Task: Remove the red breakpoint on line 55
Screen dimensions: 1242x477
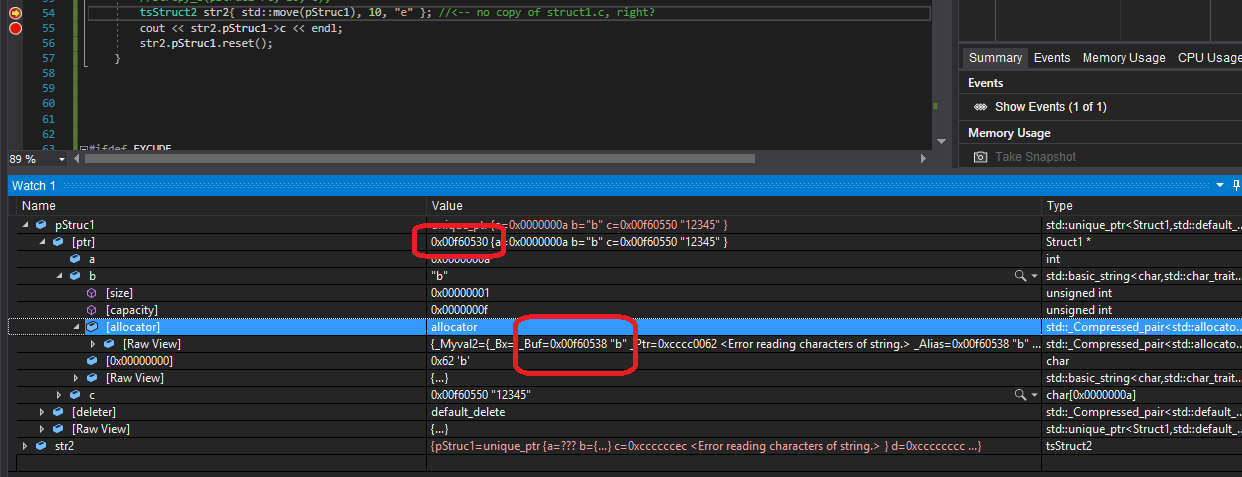Action: pos(15,28)
